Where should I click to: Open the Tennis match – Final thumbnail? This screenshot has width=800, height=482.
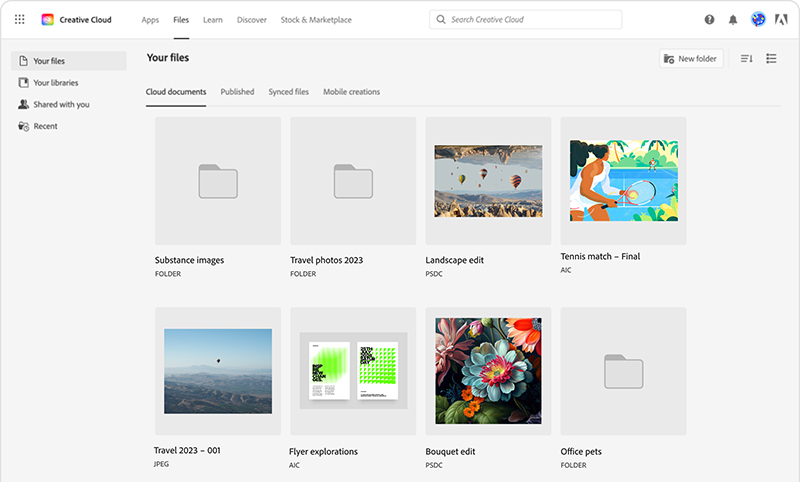pyautogui.click(x=623, y=181)
